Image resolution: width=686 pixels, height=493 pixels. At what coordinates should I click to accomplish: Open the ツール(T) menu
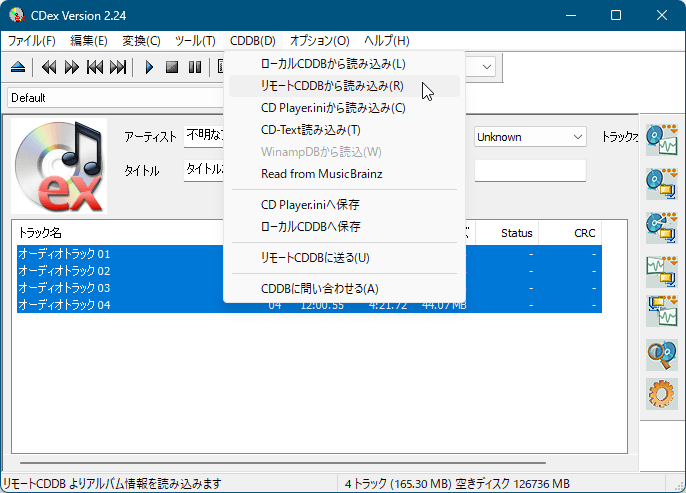pyautogui.click(x=195, y=41)
